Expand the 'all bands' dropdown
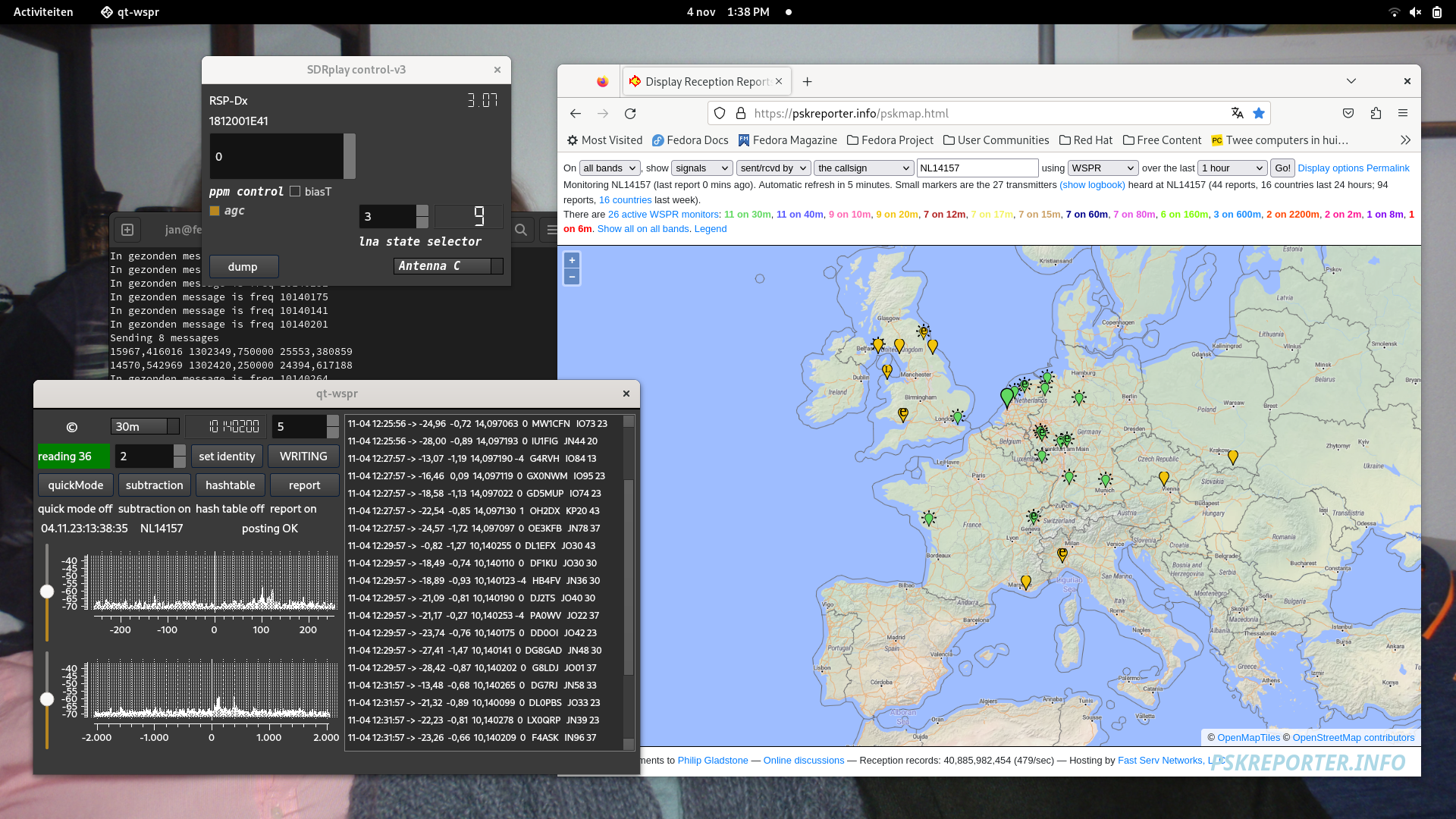 (x=610, y=168)
